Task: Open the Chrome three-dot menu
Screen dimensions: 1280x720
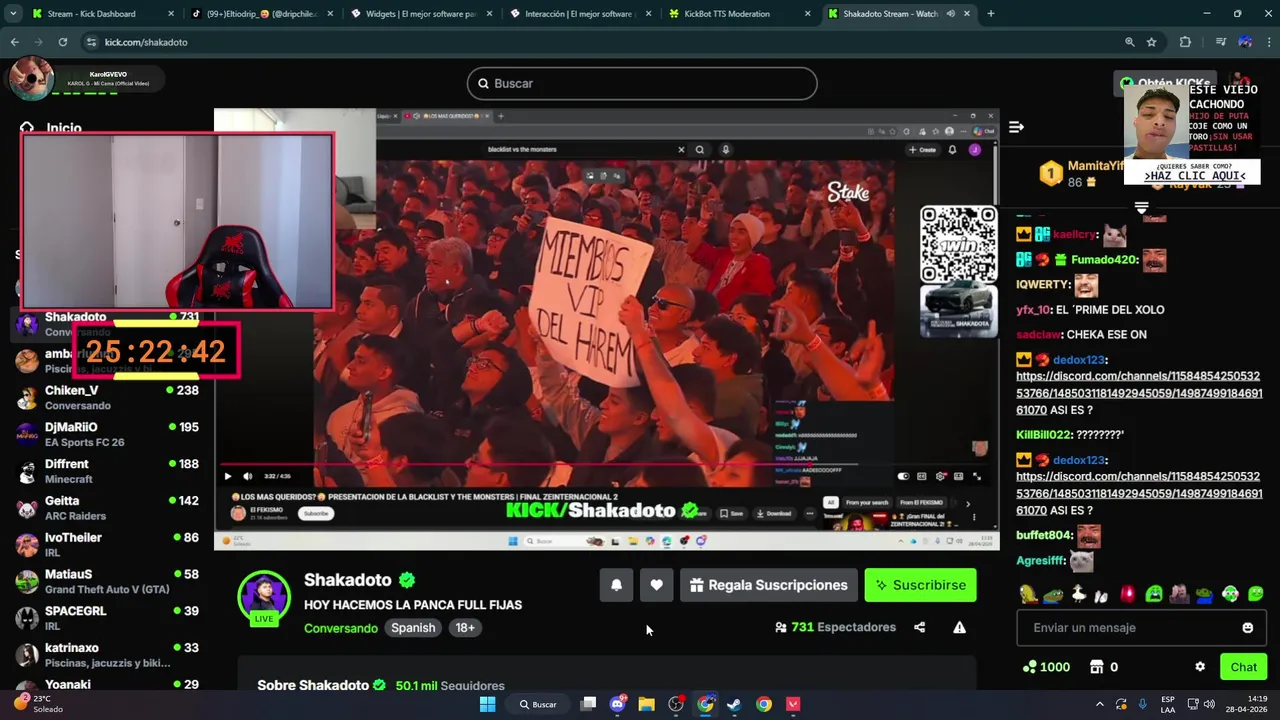Action: pos(1267,42)
